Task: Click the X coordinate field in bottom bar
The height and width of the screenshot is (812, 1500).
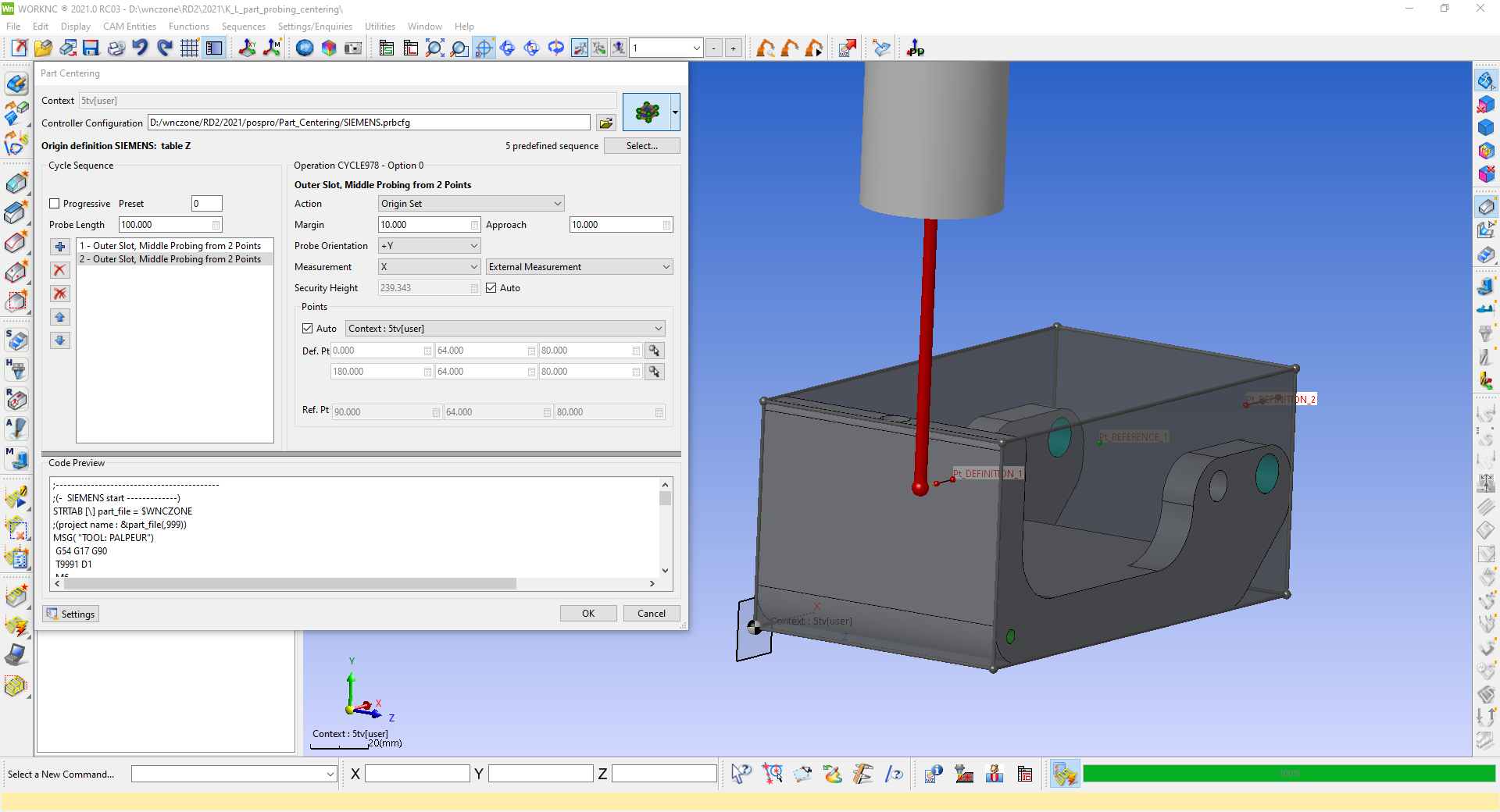Action: tap(417, 774)
